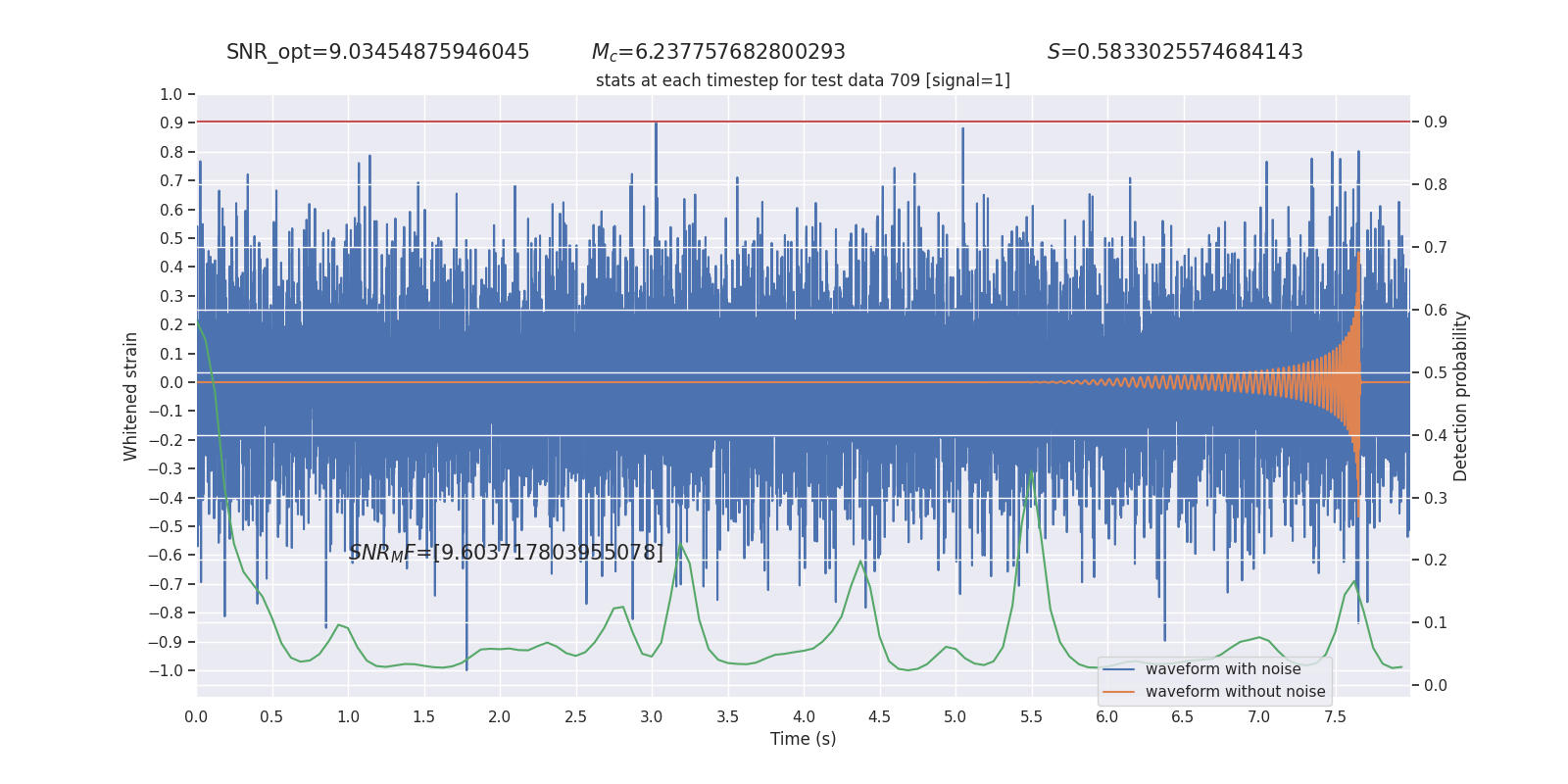Click the plot title for test data 709
The image size is (1568, 784).
(x=803, y=80)
